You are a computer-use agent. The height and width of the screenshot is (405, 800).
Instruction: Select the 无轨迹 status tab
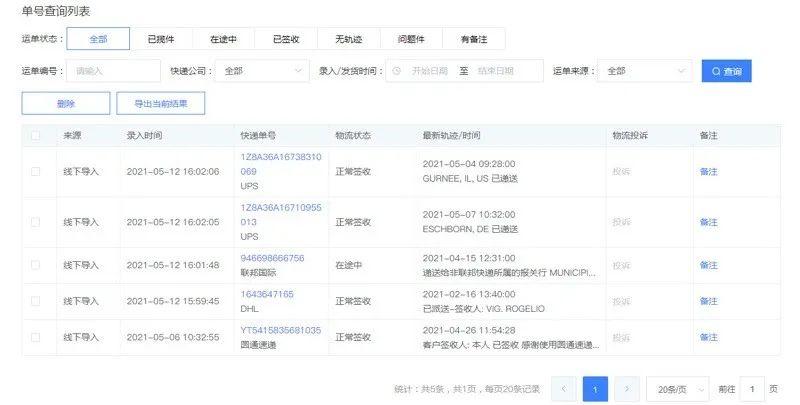[348, 39]
